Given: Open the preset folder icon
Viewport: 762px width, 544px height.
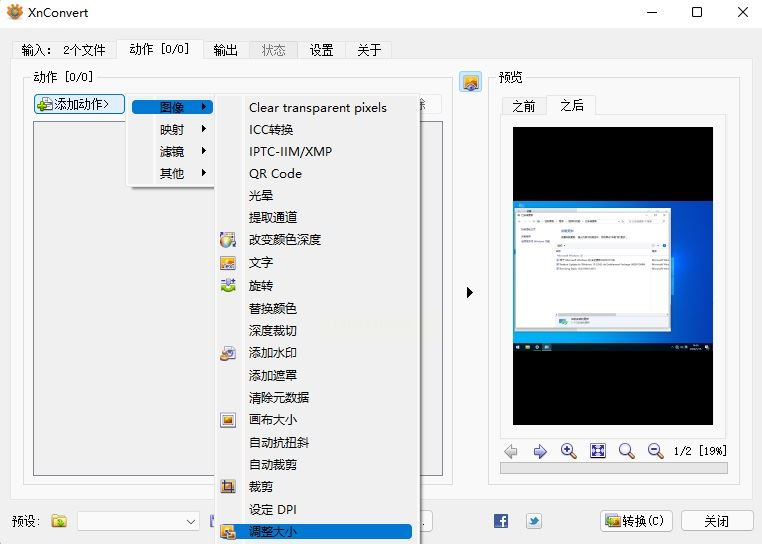Looking at the screenshot, I should pyautogui.click(x=60, y=521).
